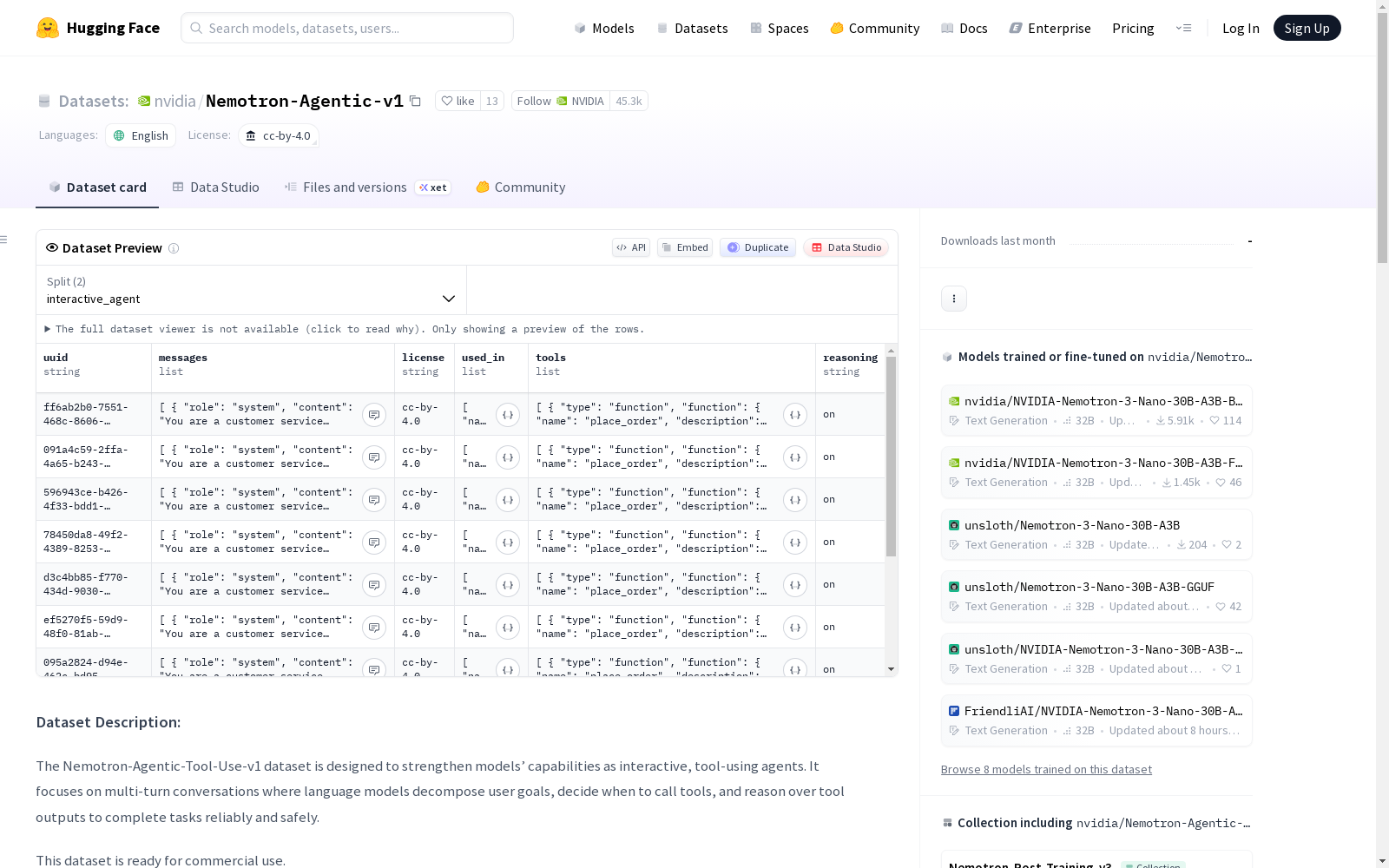Click the dataset table vertical scrollbar thumb
This screenshot has height=868, width=1389.
891,456
